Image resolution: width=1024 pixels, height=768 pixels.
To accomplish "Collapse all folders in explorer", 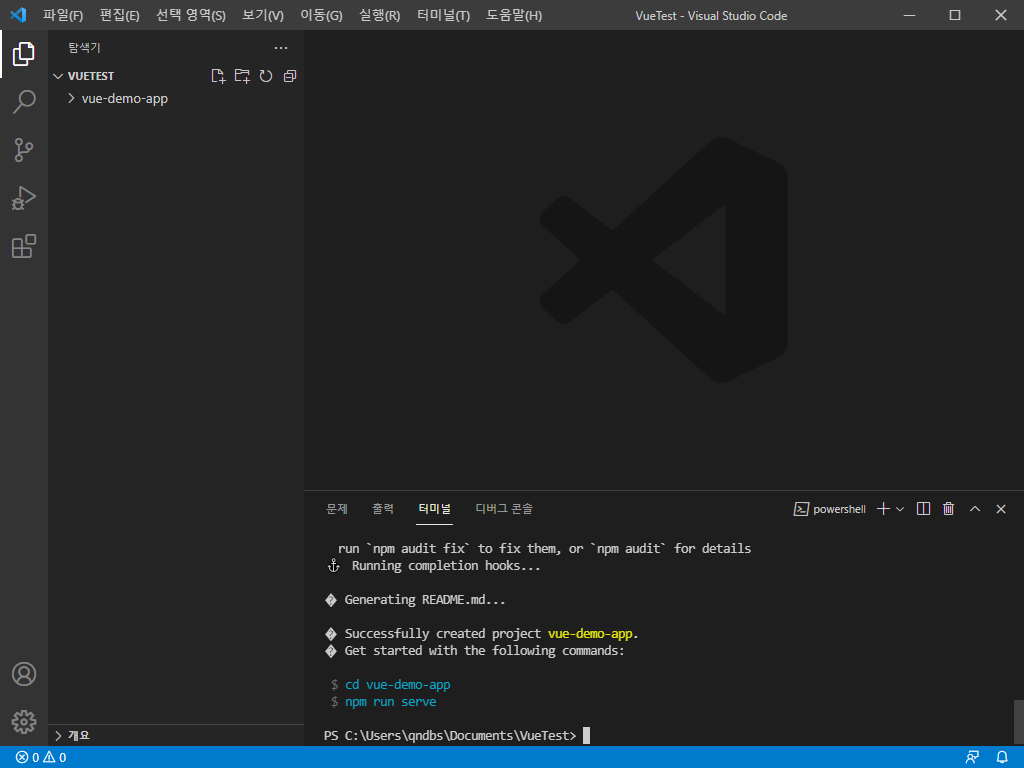I will (290, 76).
